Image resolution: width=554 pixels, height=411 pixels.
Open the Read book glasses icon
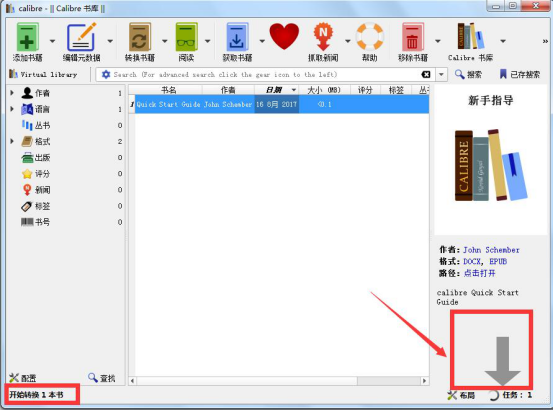(186, 37)
